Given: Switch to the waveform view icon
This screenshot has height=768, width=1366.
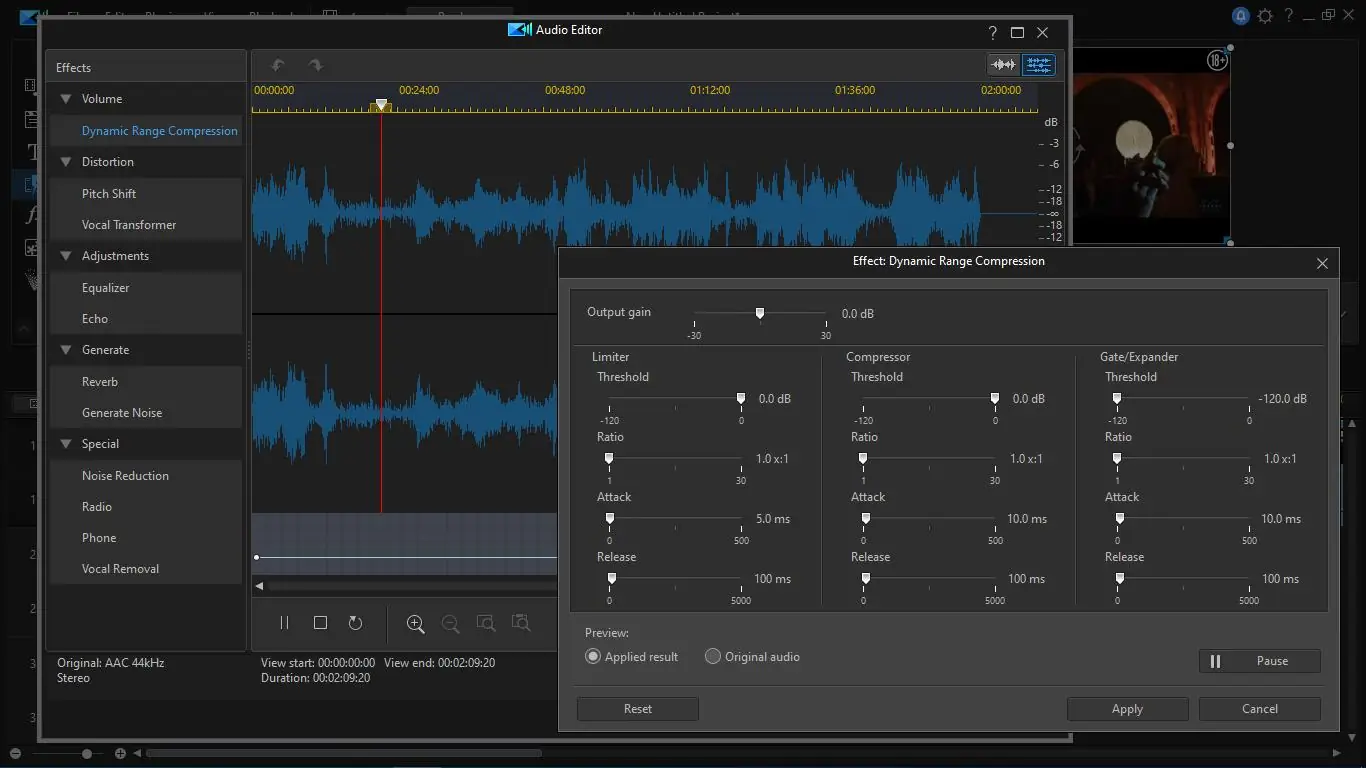Looking at the screenshot, I should [1002, 65].
